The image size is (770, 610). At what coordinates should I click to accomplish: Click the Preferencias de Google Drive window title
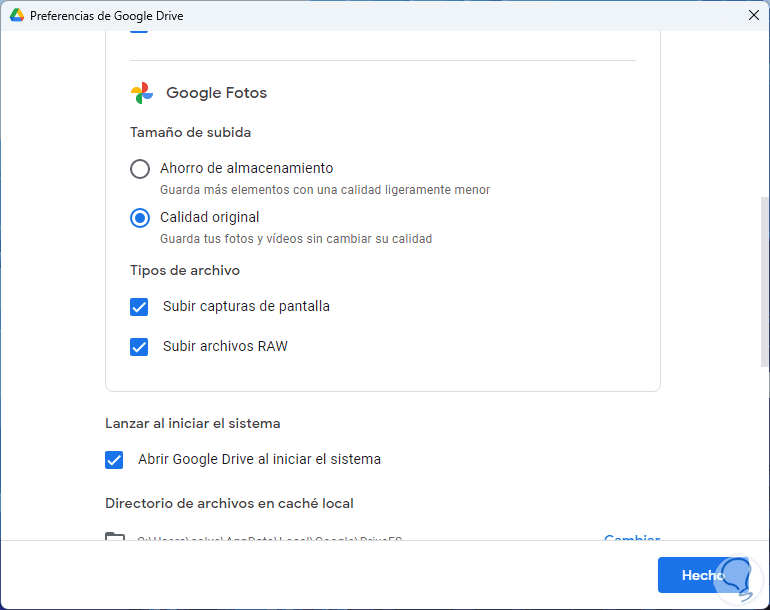pyautogui.click(x=107, y=16)
